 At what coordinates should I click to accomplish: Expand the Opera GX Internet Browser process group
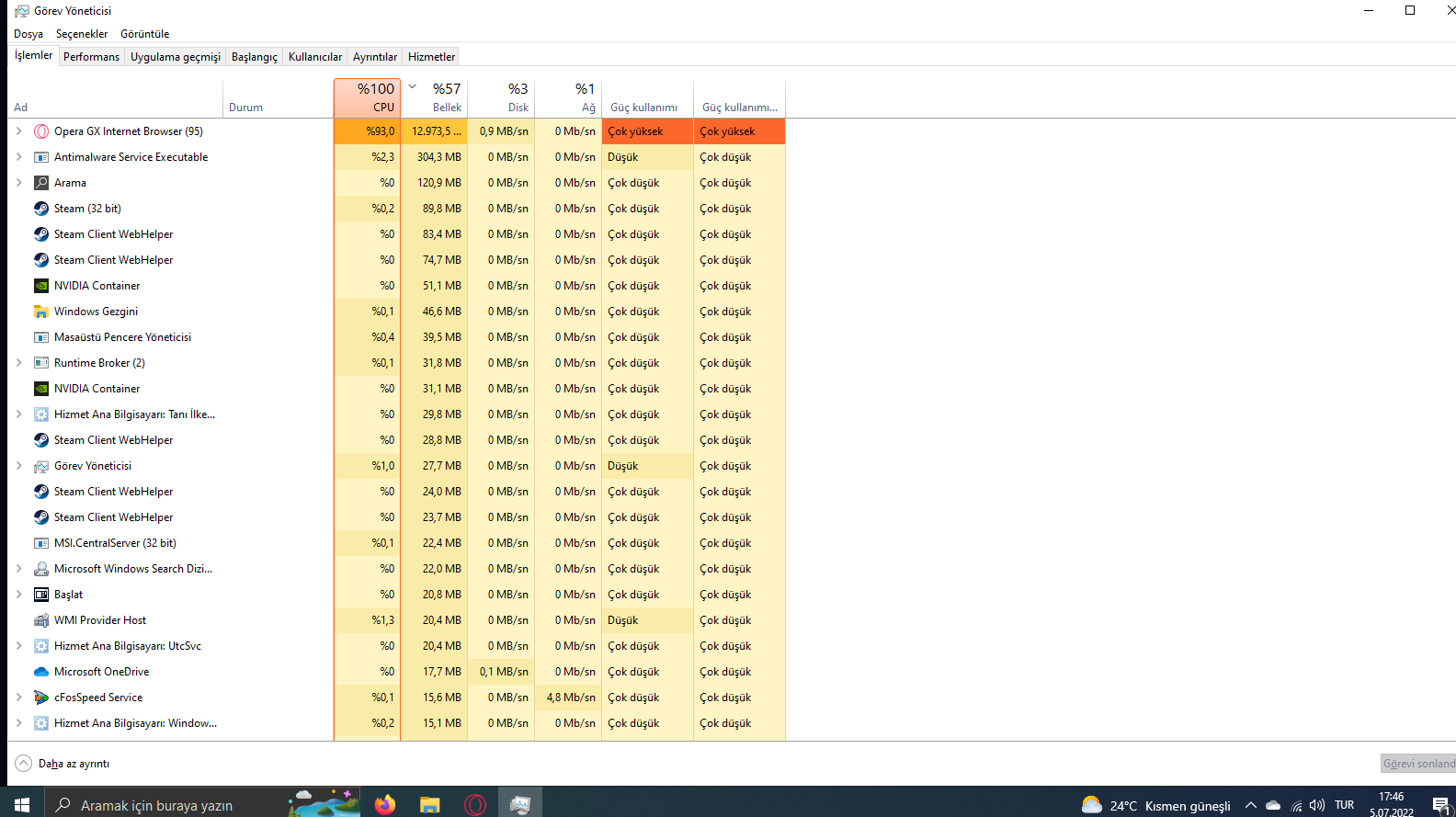pos(18,131)
